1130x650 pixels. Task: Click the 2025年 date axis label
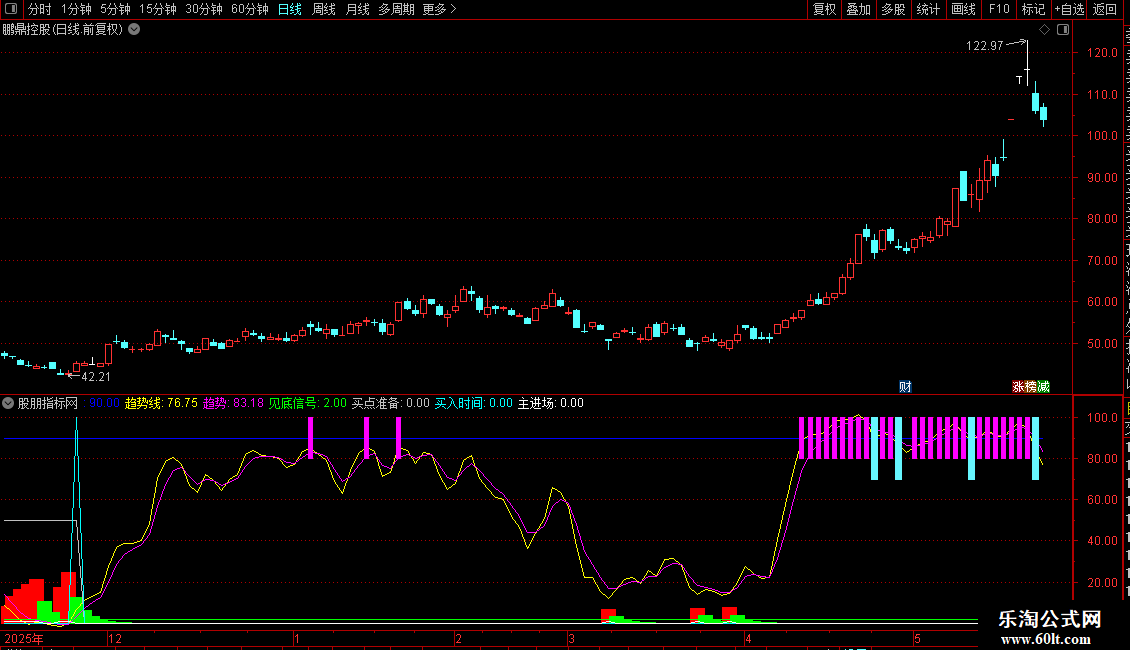click(24, 639)
